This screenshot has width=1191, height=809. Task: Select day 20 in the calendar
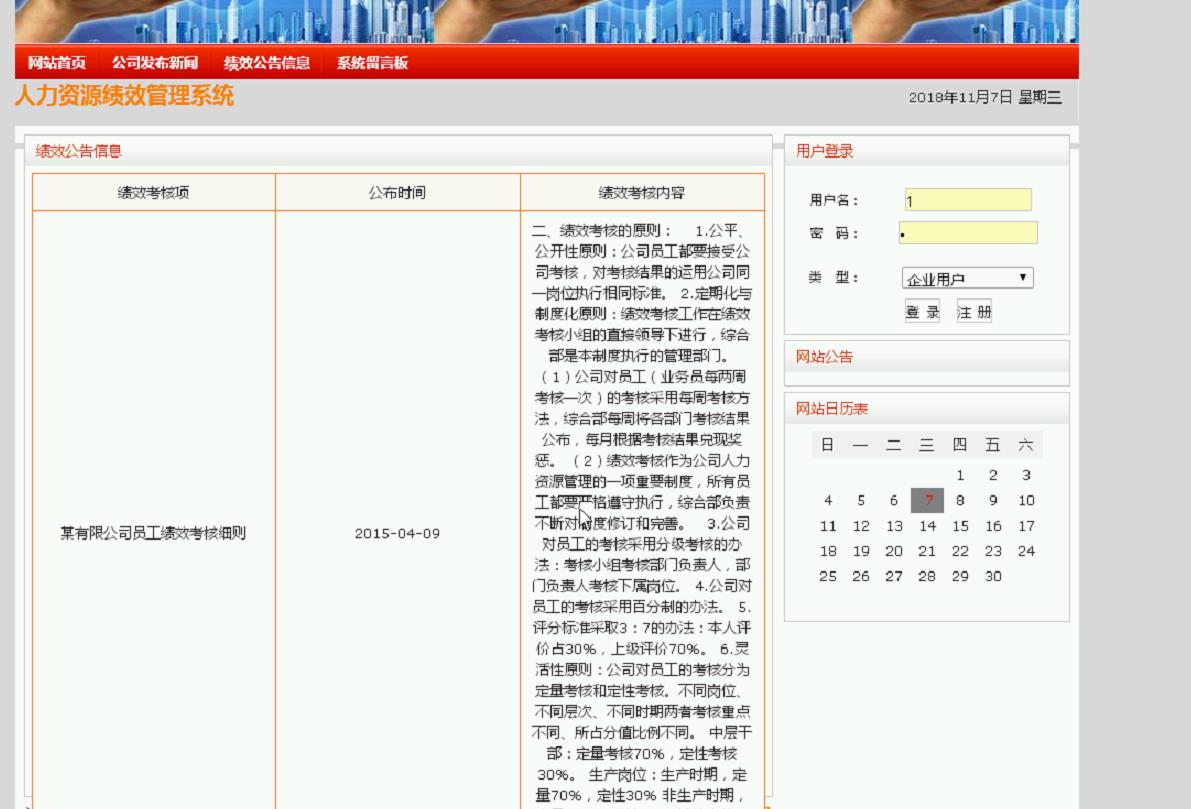point(894,551)
